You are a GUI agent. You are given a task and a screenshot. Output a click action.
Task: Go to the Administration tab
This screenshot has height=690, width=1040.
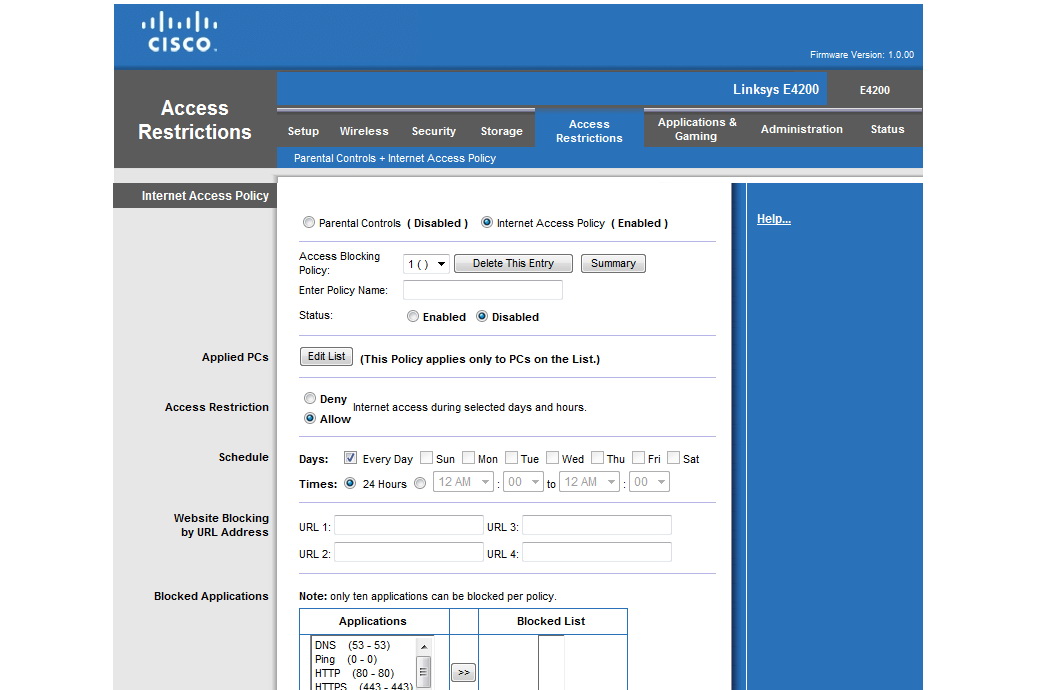pyautogui.click(x=801, y=129)
